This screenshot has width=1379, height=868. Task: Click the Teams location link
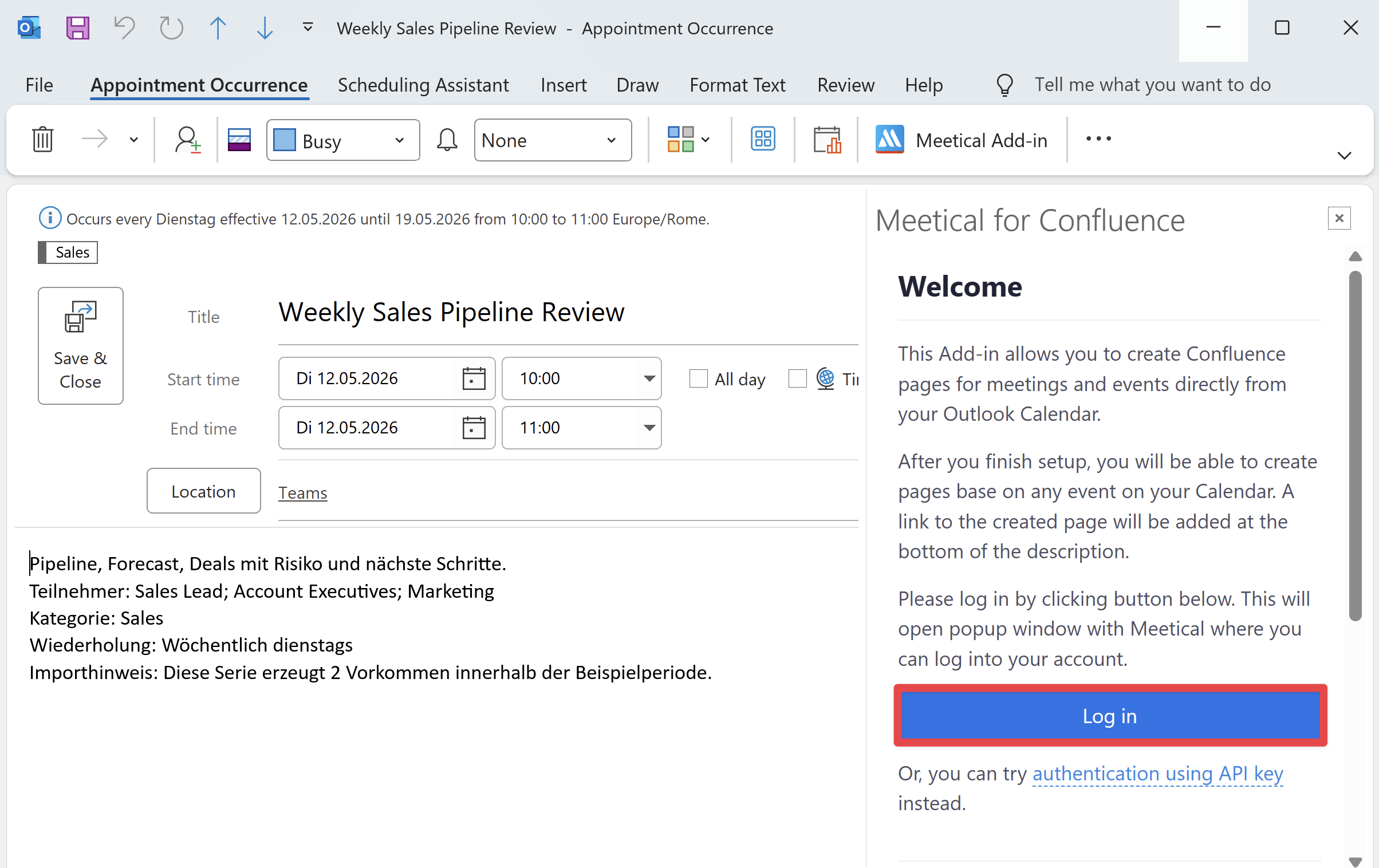click(x=302, y=492)
